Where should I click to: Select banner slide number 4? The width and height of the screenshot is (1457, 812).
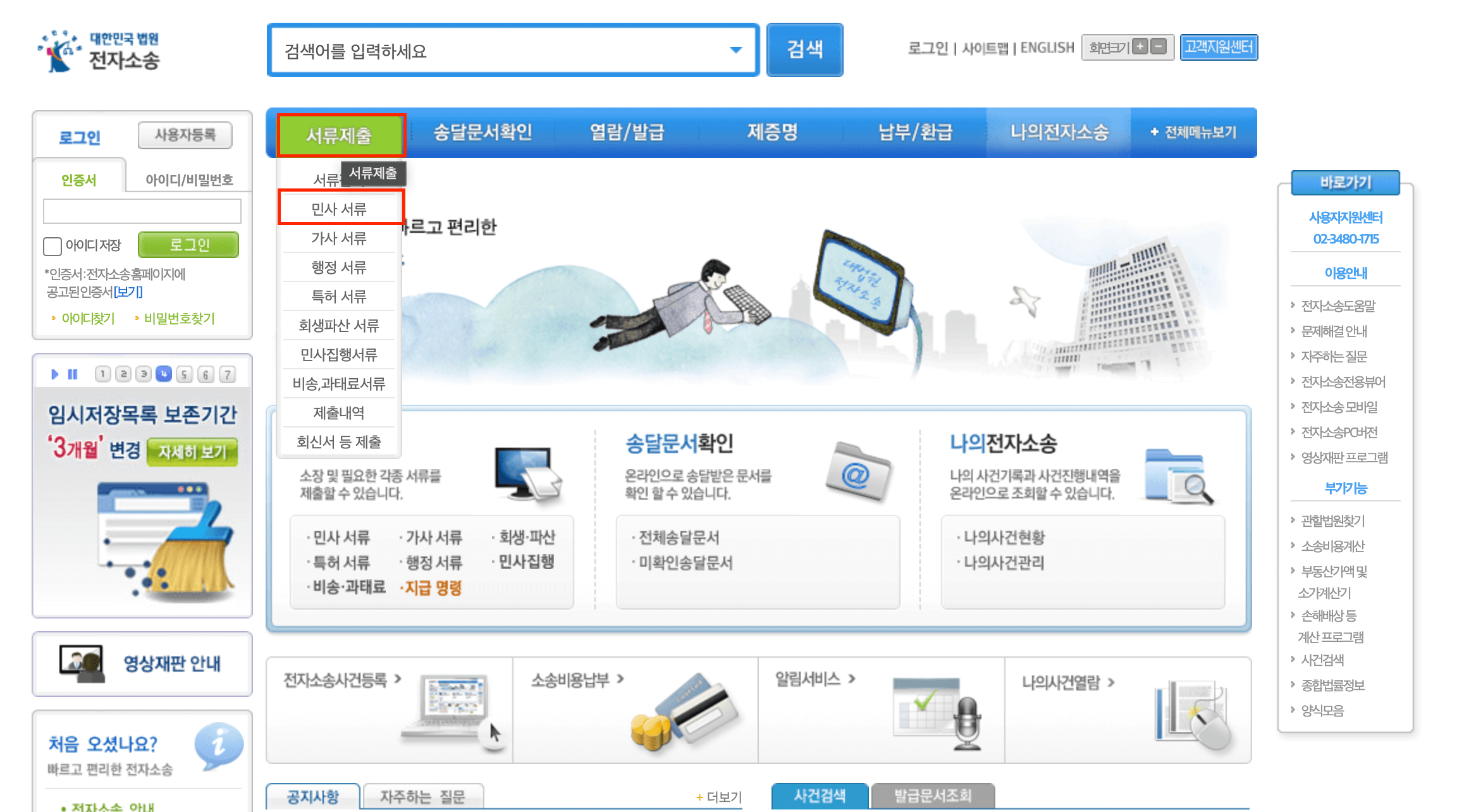click(164, 374)
